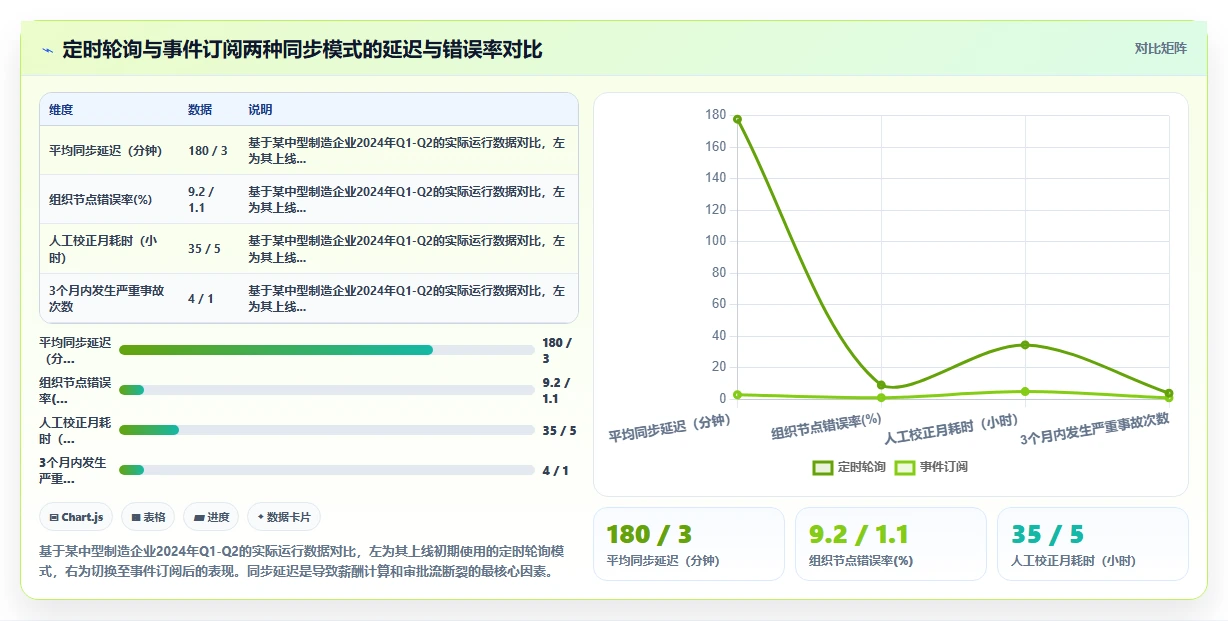Open the 180 / 3 平均同步延迟 data card

point(689,544)
